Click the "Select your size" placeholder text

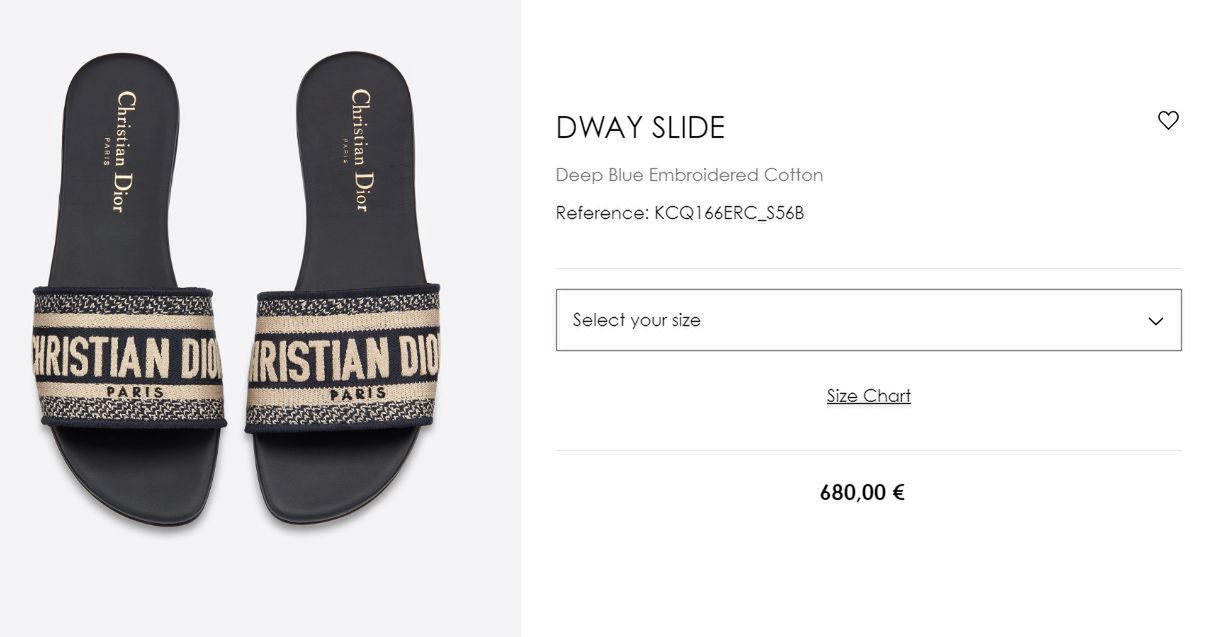[x=636, y=320]
